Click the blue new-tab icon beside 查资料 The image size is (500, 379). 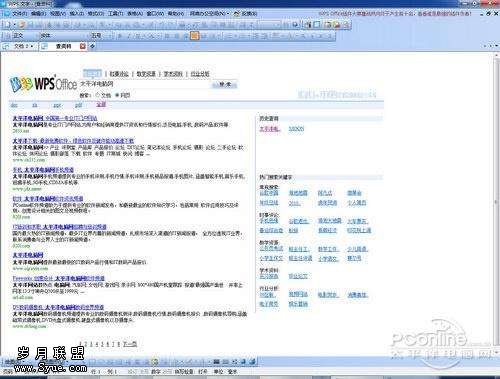click(93, 46)
